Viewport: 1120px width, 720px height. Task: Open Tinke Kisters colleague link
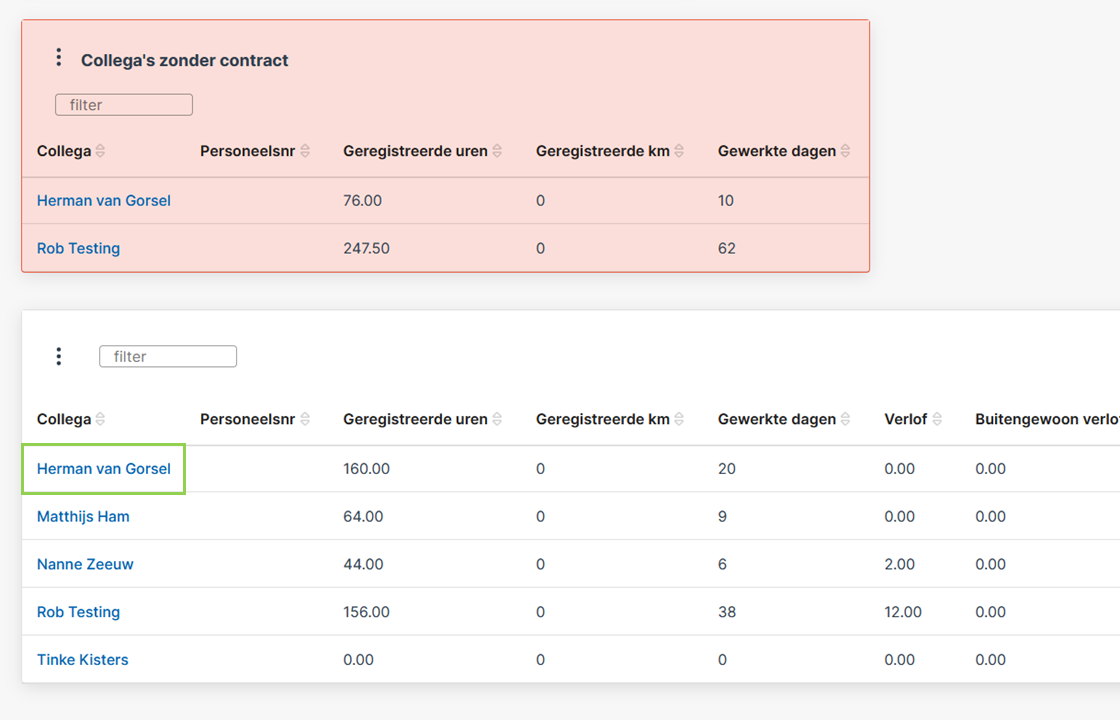pos(83,660)
